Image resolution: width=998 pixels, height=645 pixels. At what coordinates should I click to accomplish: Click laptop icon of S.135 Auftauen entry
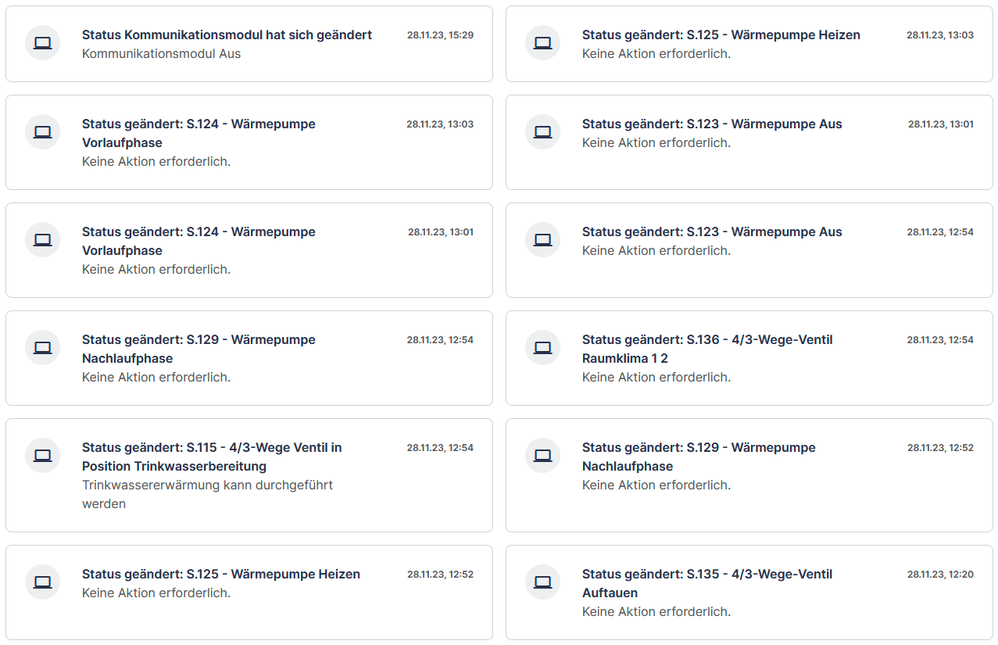point(542,582)
